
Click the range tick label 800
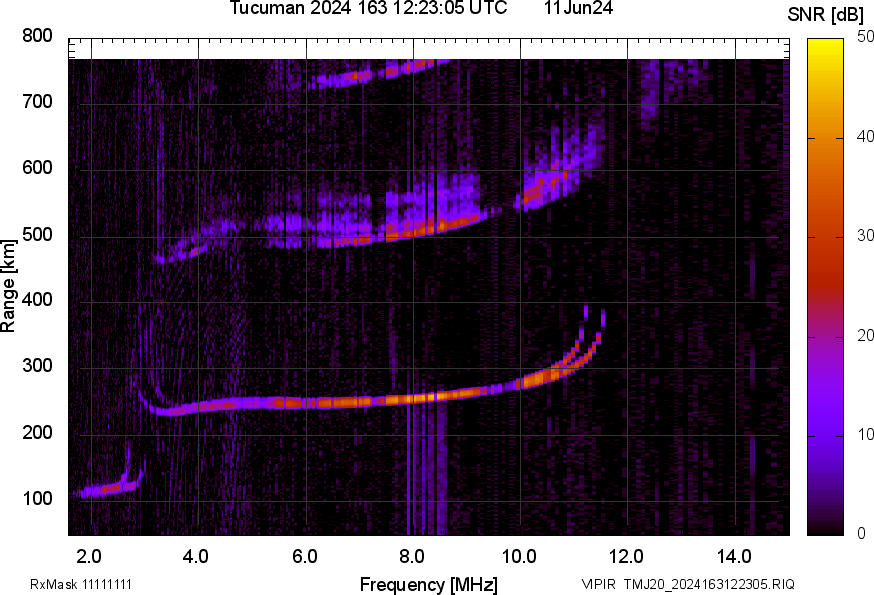point(37,36)
